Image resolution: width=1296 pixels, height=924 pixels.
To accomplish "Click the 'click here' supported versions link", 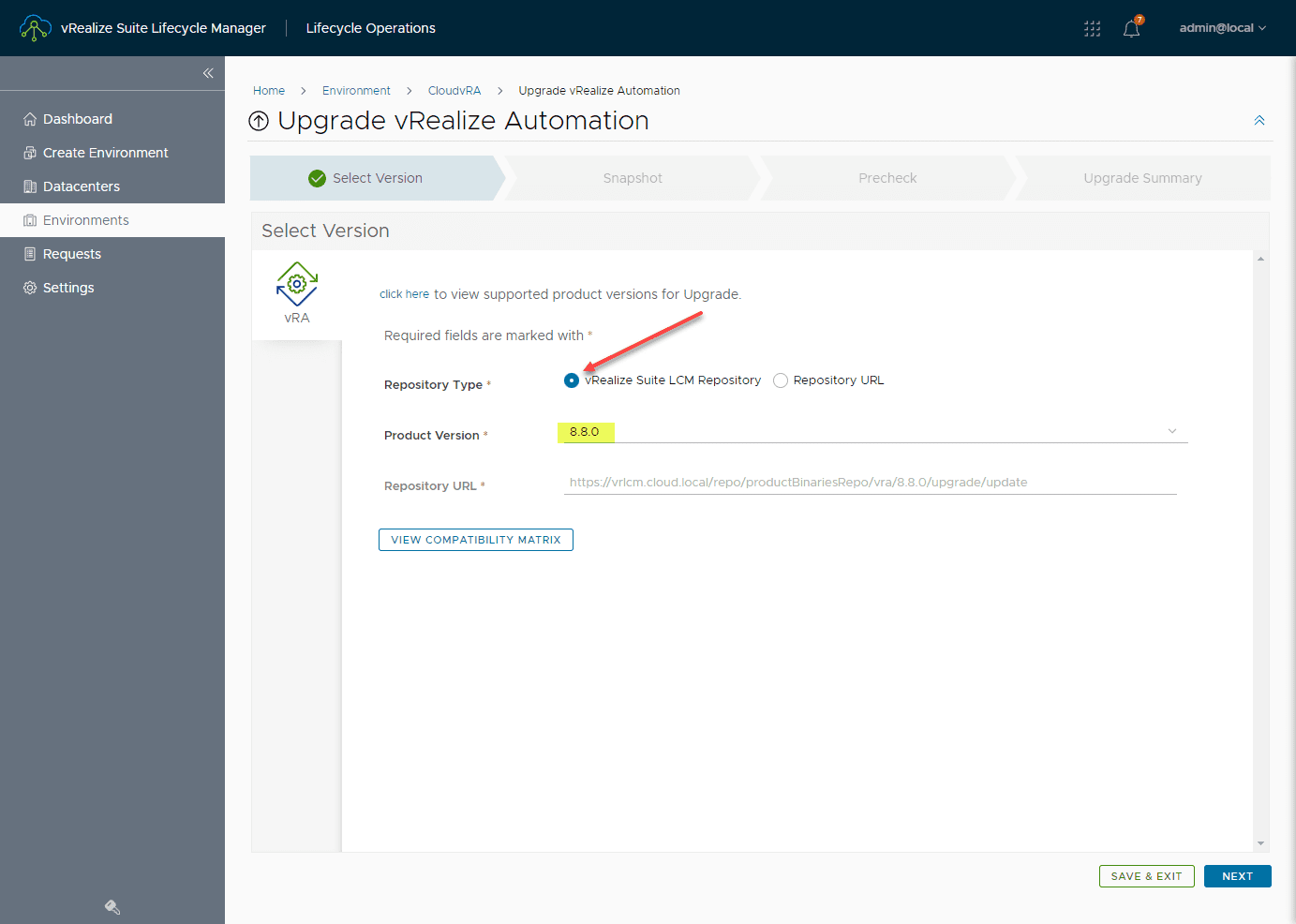I will tap(404, 293).
